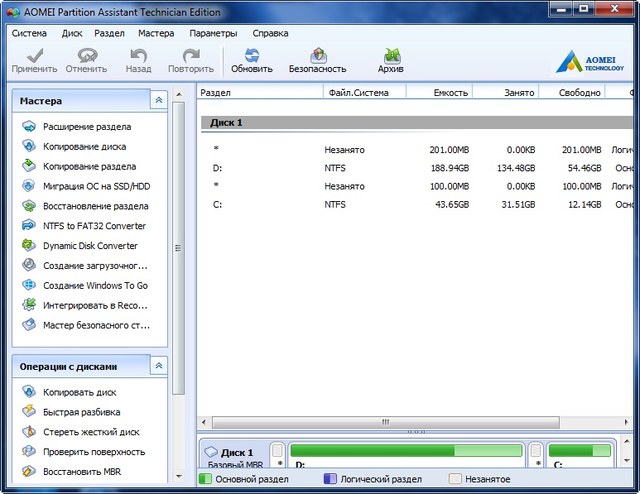Collapse the Операции с дисками panel
Screen dimensions: 640x494
tap(158, 367)
